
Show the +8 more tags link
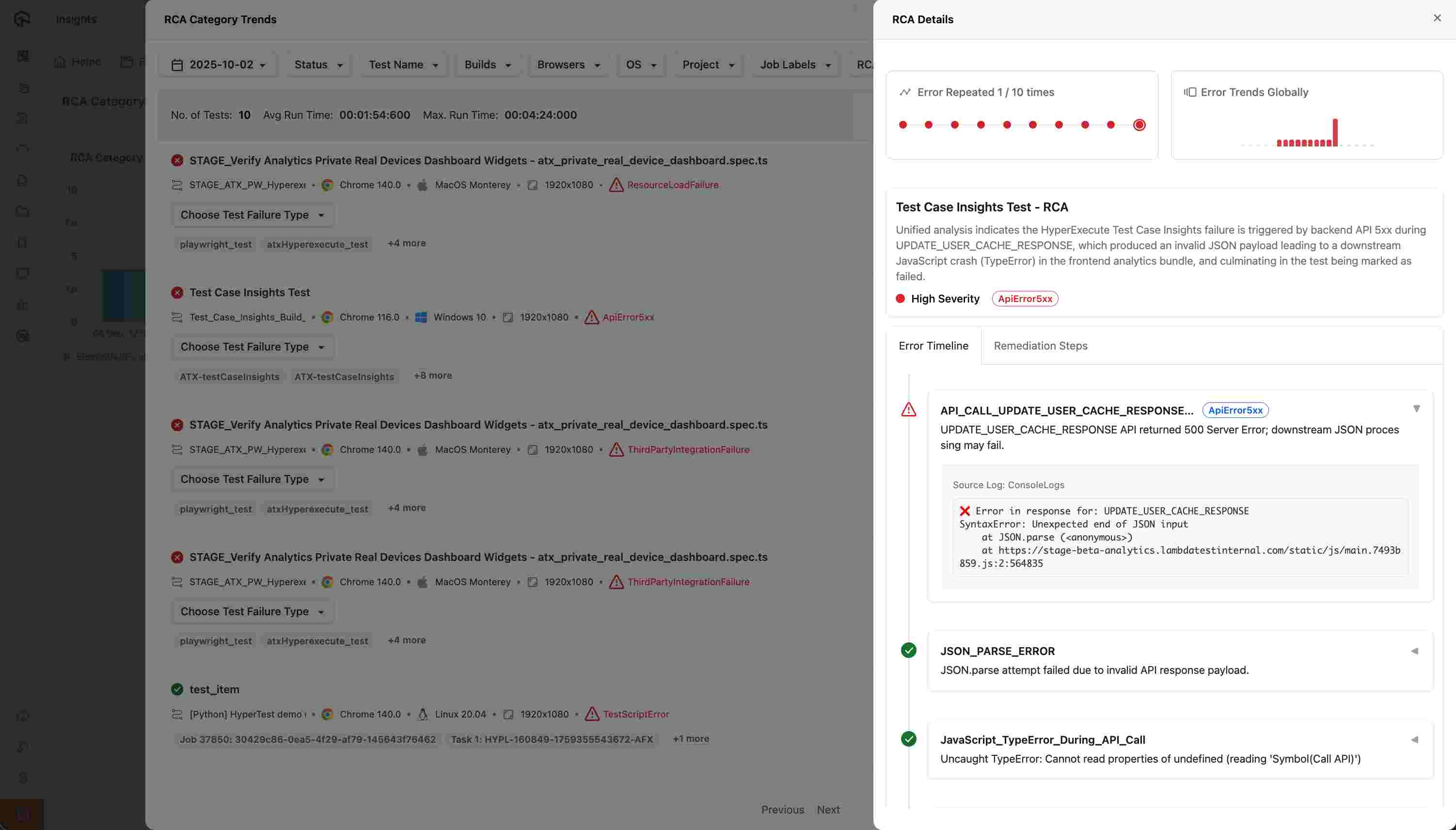[x=432, y=376]
